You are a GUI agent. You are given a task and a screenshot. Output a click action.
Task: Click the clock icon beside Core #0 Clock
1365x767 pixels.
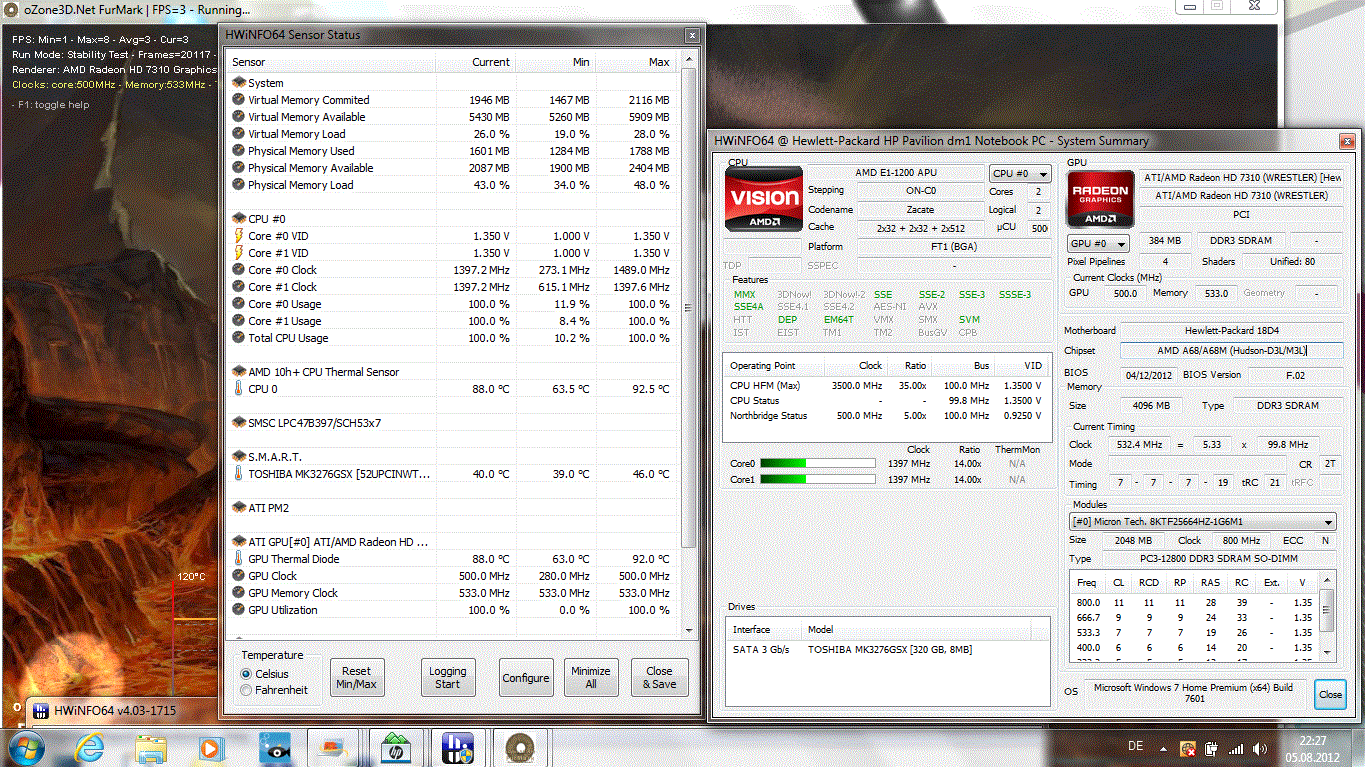(238, 270)
